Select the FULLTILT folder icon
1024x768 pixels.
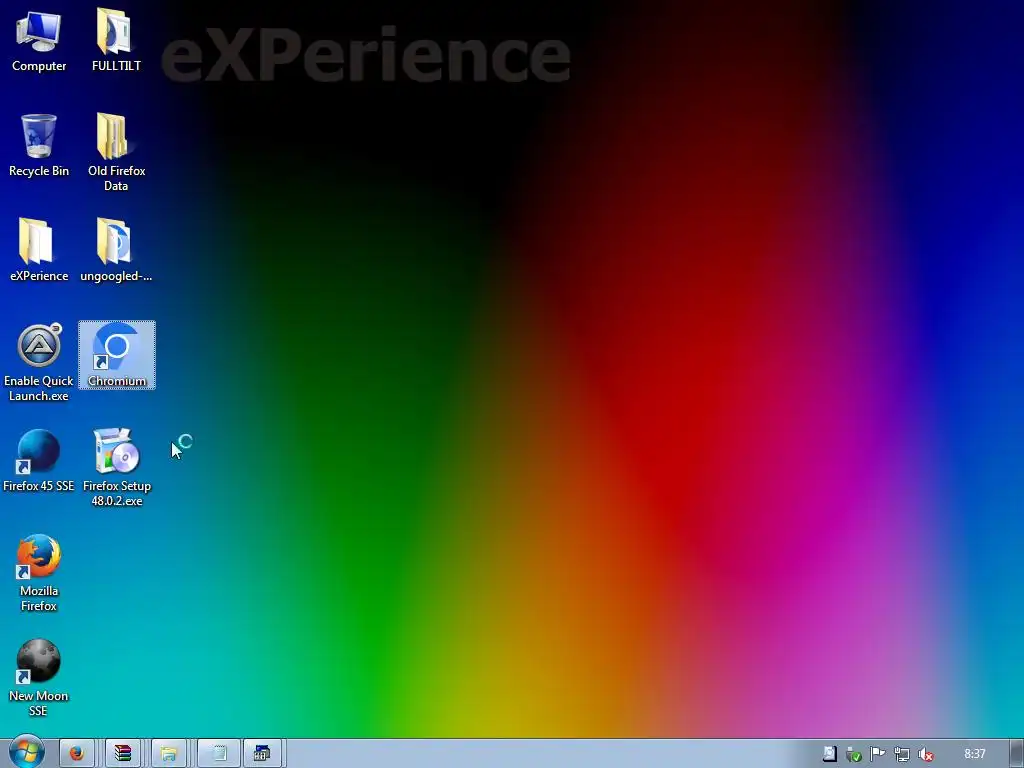116,41
